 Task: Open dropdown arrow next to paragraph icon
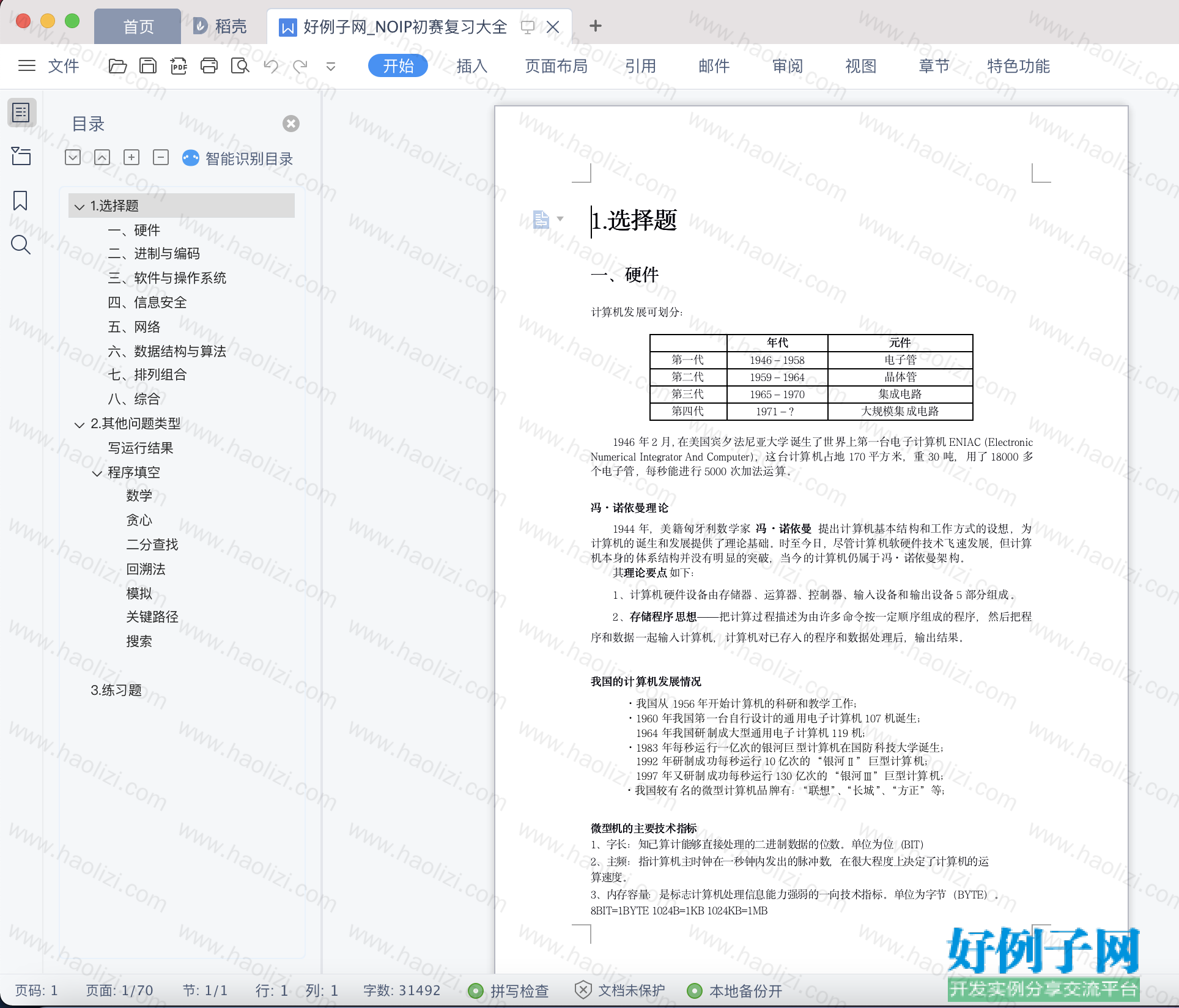560,218
